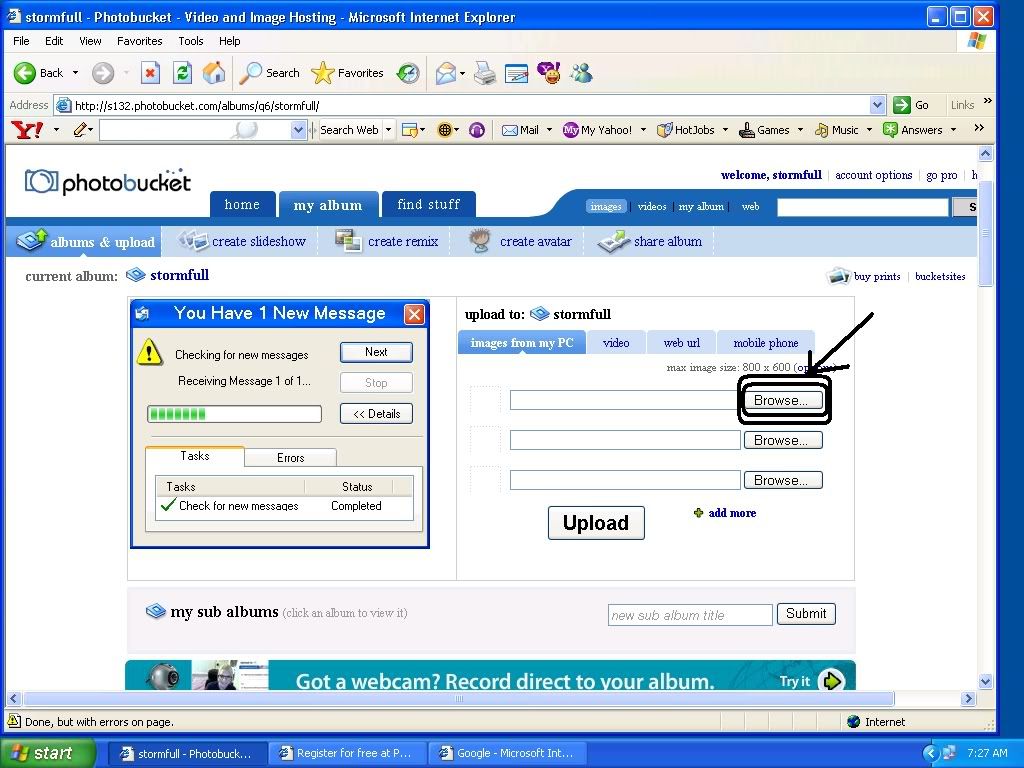Image resolution: width=1024 pixels, height=768 pixels.
Task: Open the Yahoo search box dropdown arrow
Action: point(298,130)
